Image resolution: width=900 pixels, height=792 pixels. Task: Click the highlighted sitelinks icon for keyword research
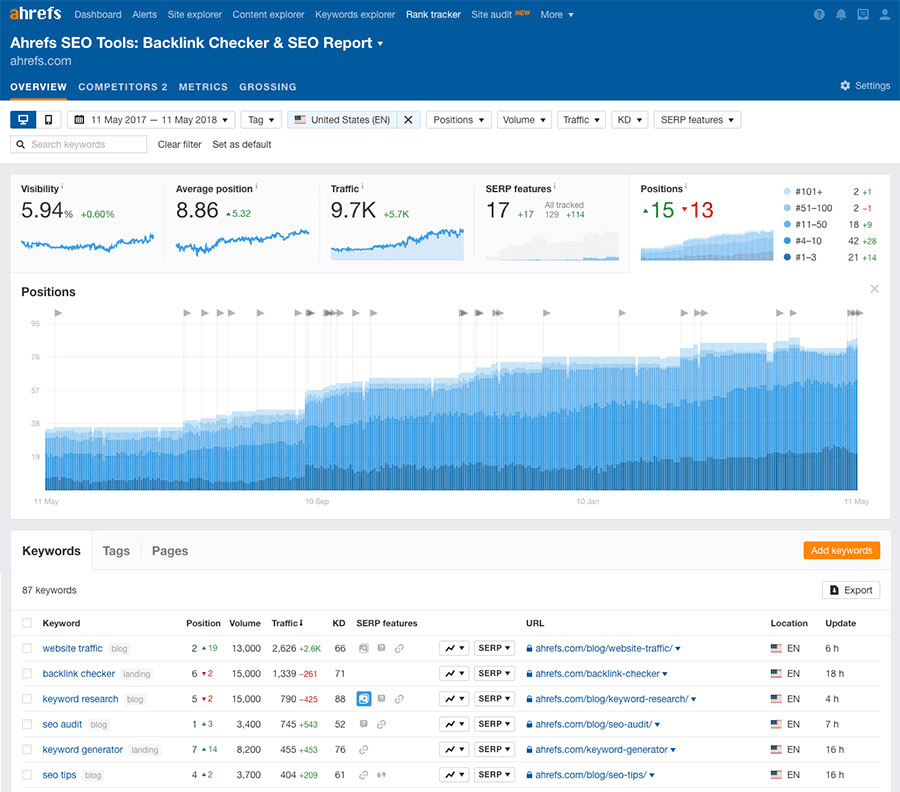[362, 698]
